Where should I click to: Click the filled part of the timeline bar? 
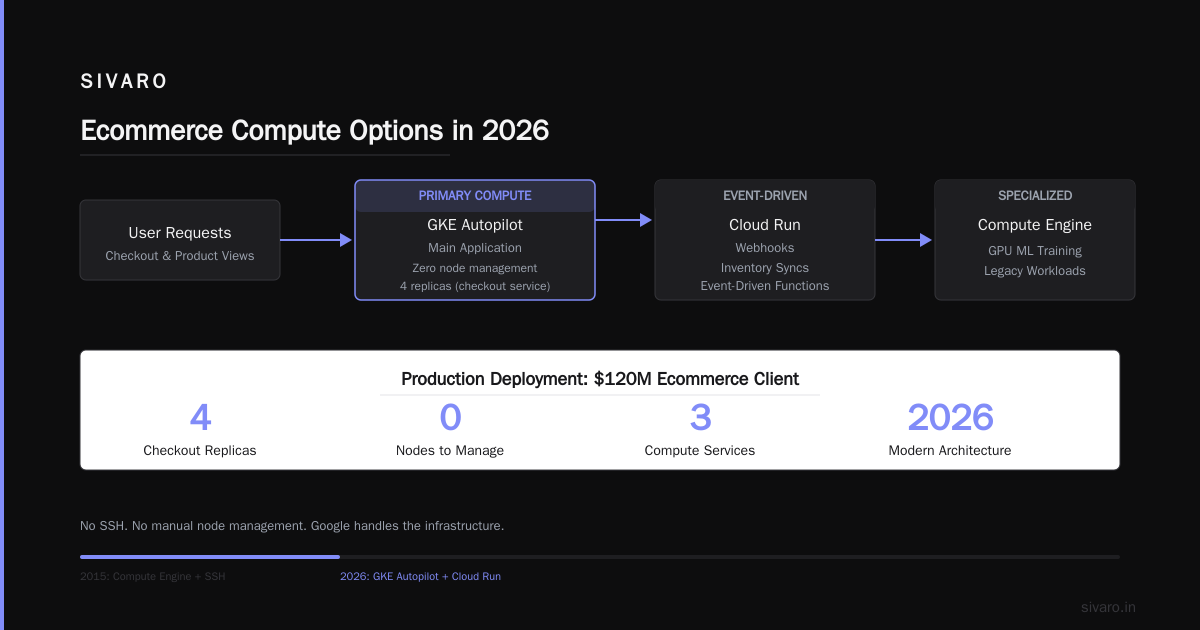click(x=210, y=557)
